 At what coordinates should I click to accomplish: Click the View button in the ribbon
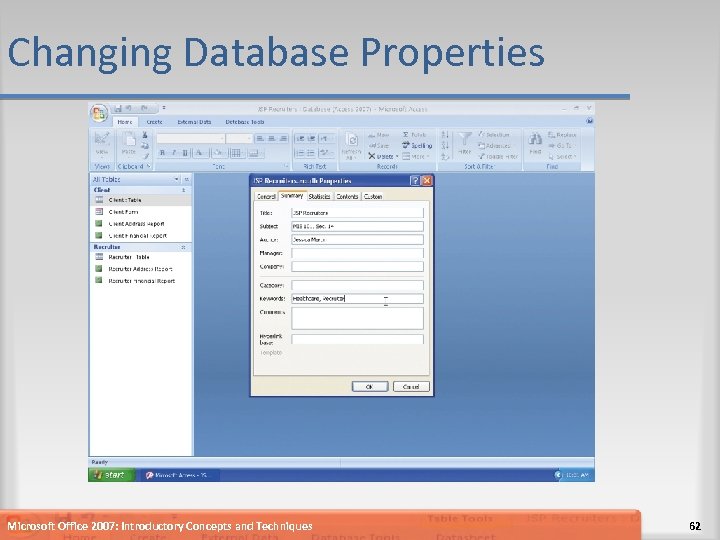[x=102, y=144]
